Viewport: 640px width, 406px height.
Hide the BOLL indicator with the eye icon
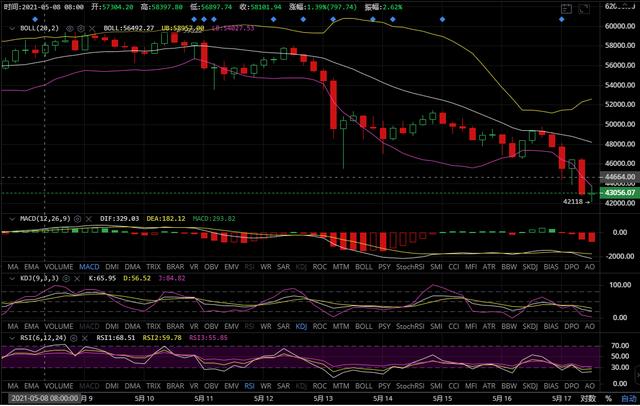pyautogui.click(x=70, y=29)
